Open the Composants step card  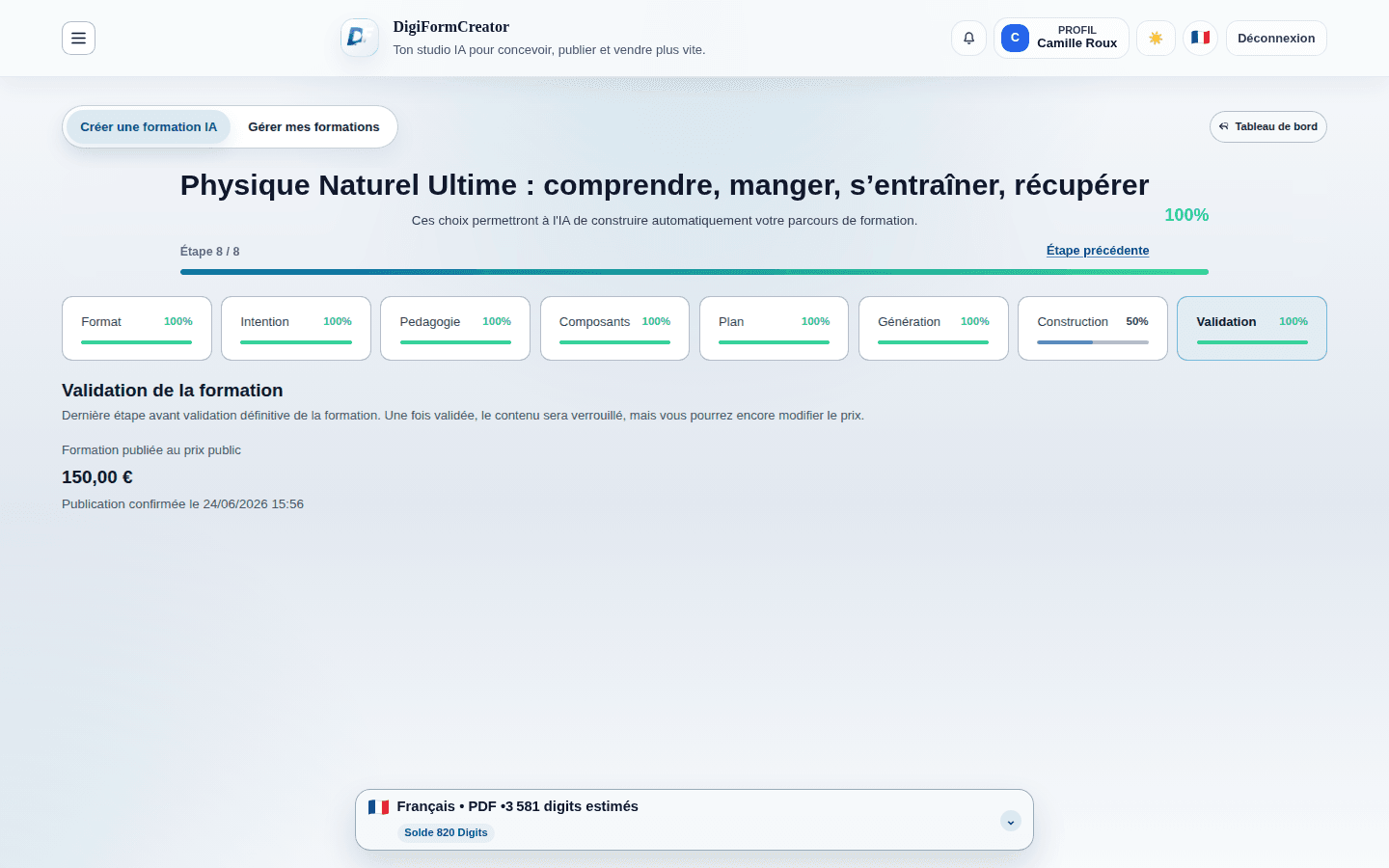614,328
